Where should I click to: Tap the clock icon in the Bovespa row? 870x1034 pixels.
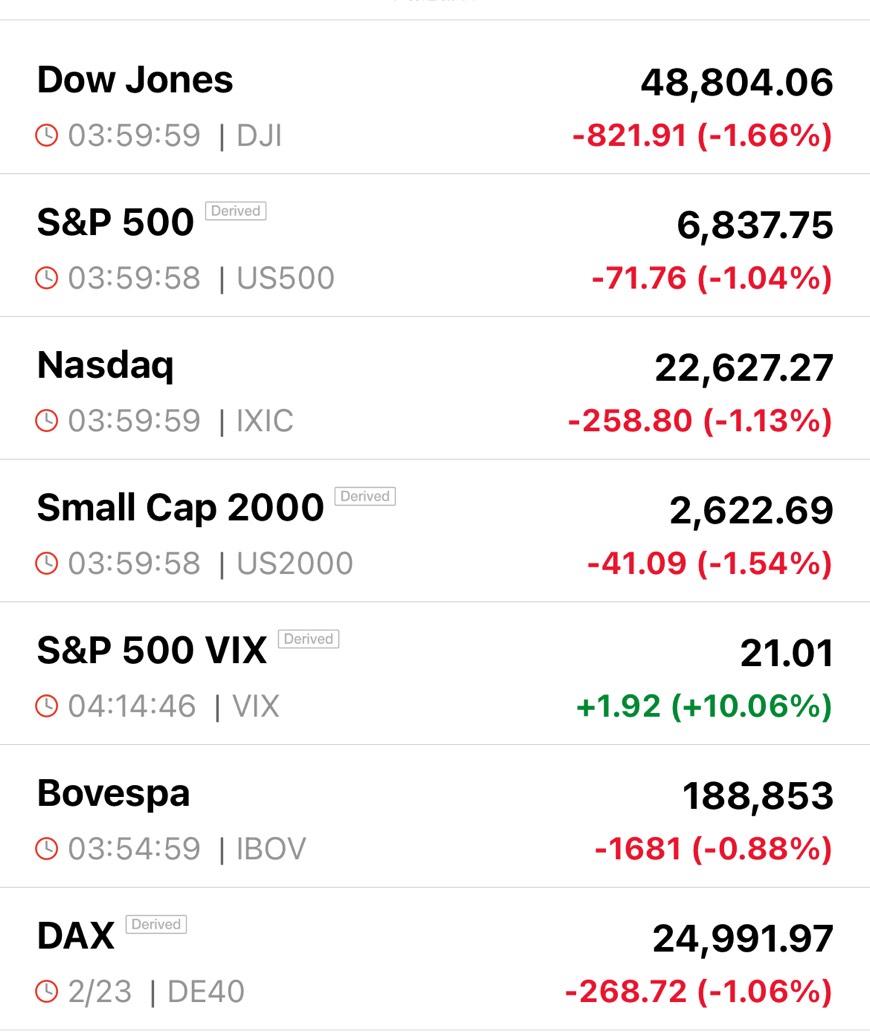47,848
